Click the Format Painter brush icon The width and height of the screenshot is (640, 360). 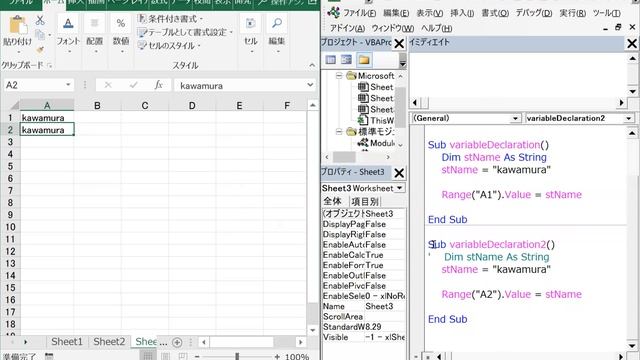(x=40, y=50)
